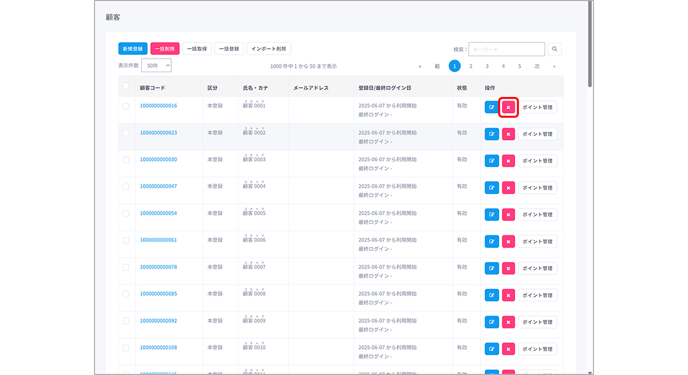This screenshot has width=688, height=375.
Task: Edit customer 1000000000047 using the pencil icon
Action: click(x=491, y=188)
